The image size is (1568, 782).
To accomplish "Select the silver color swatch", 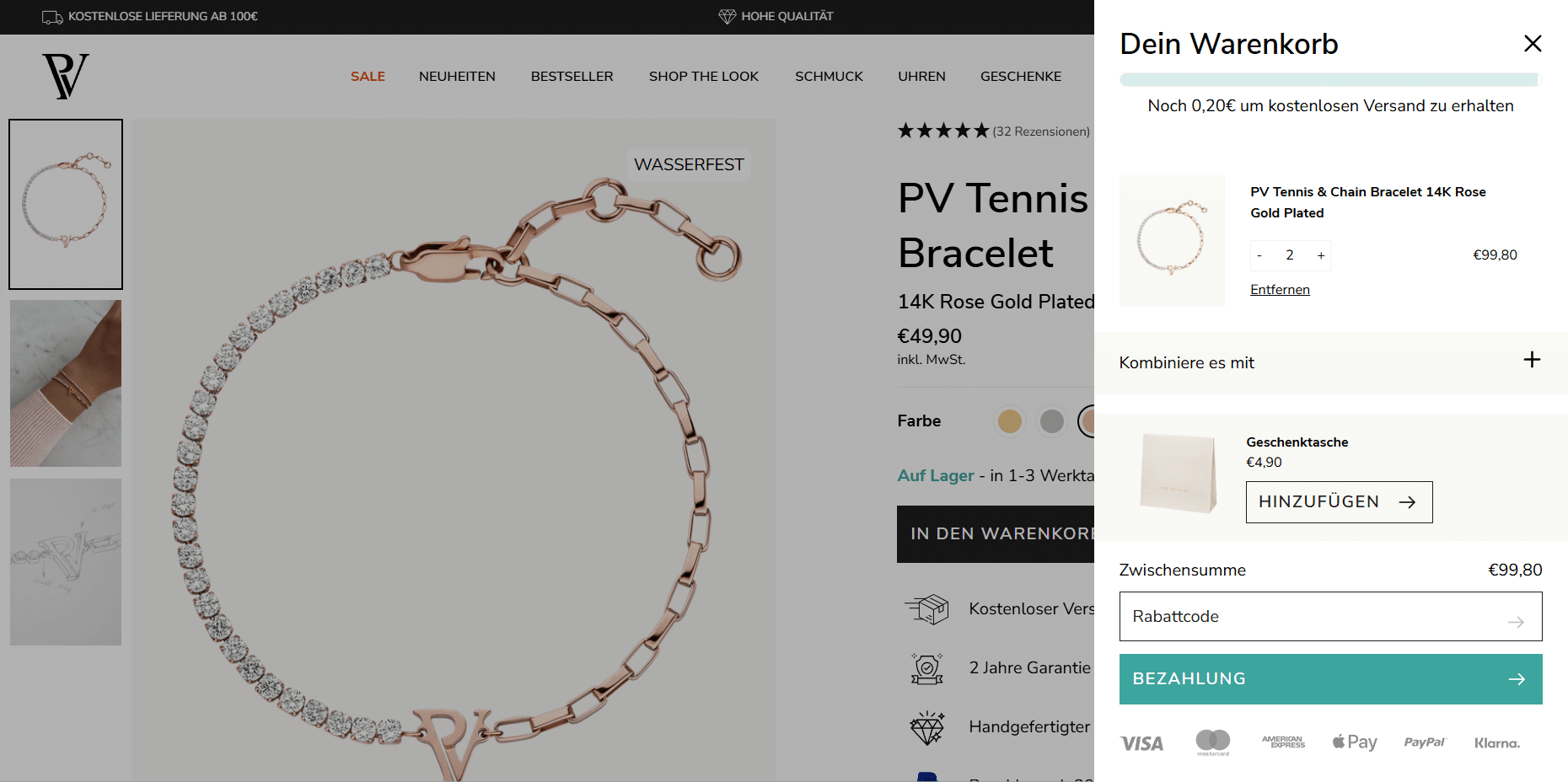I will 1051,420.
